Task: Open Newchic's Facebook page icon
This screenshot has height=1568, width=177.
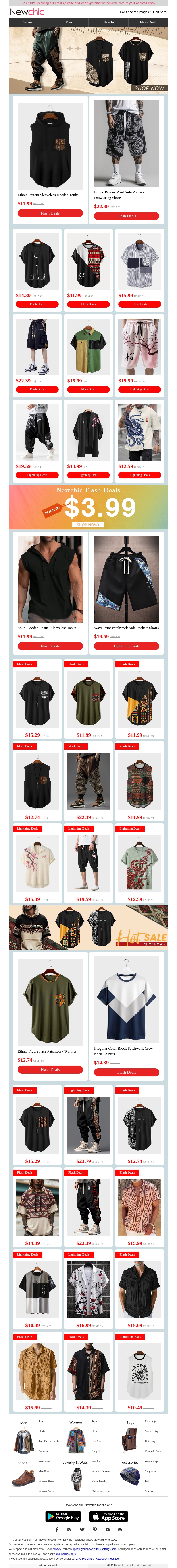Action: pos(57,1530)
